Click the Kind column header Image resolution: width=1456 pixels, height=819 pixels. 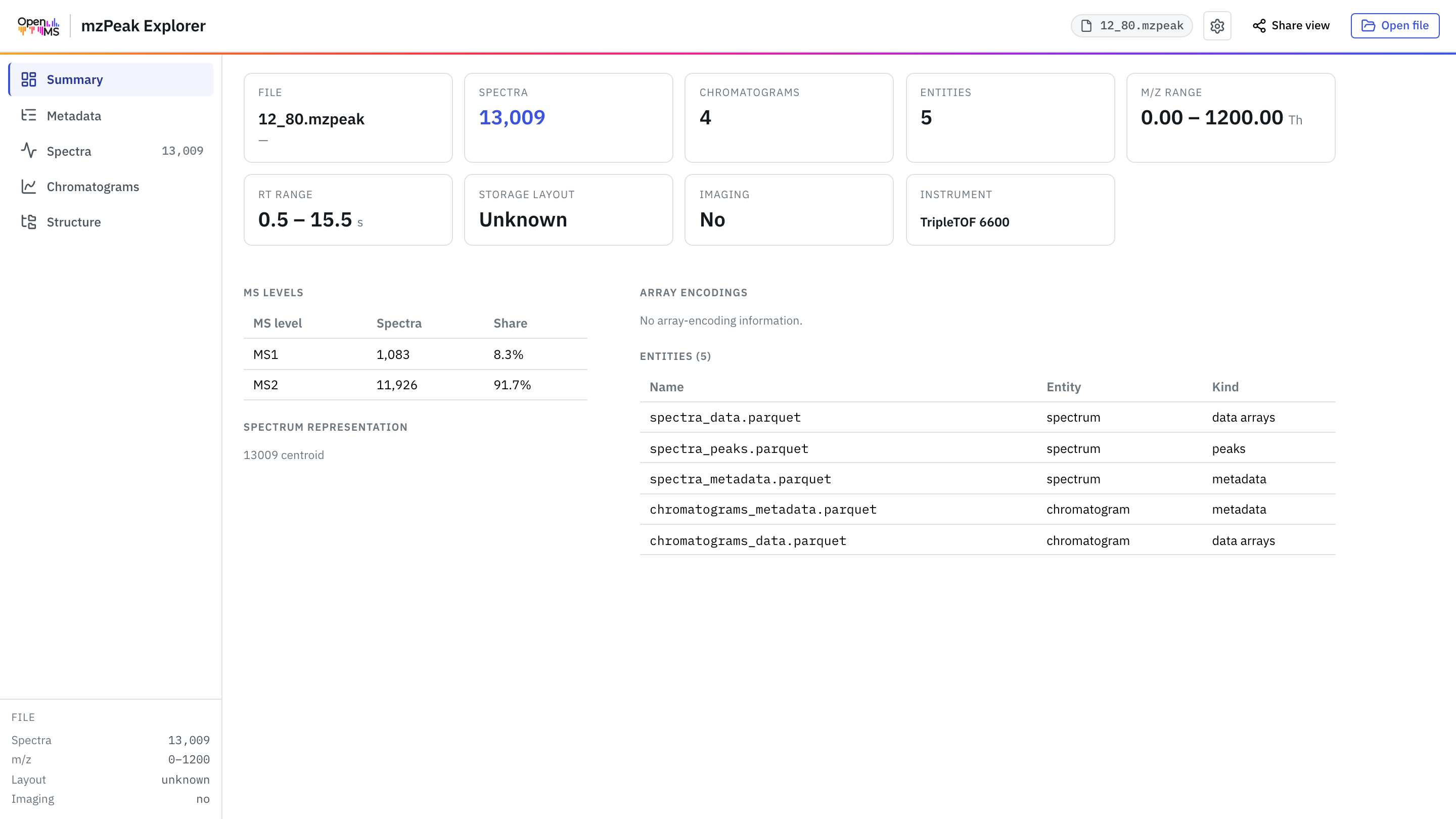coord(1225,387)
